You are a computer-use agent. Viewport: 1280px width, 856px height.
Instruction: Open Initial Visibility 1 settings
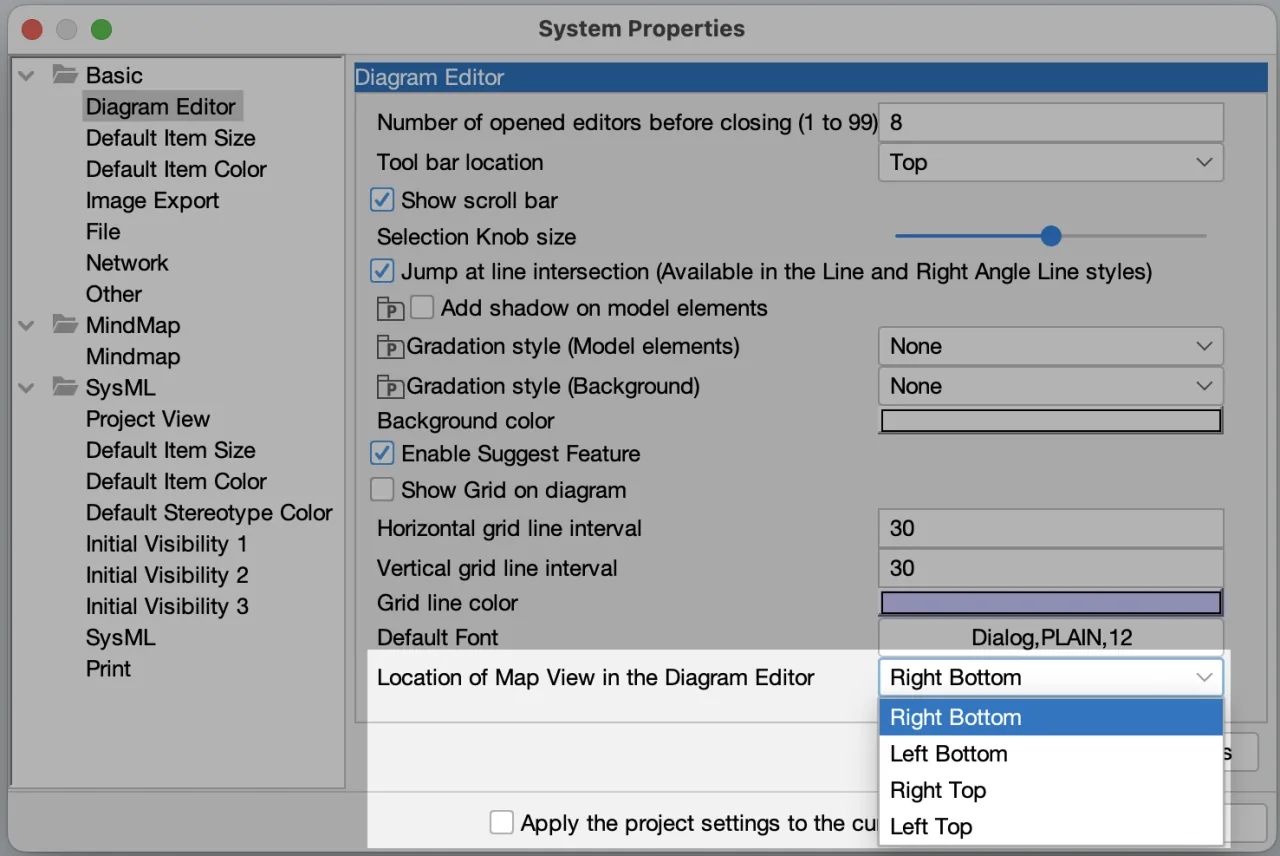point(166,544)
